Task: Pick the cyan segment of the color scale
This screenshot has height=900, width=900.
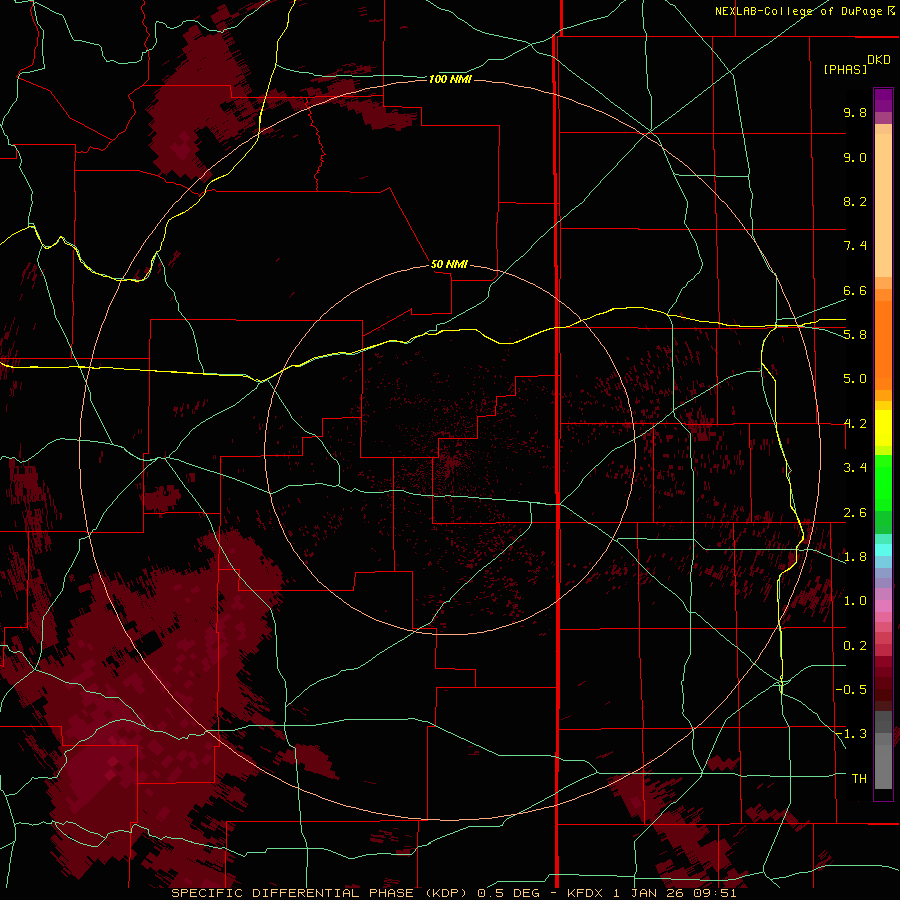Action: click(883, 549)
